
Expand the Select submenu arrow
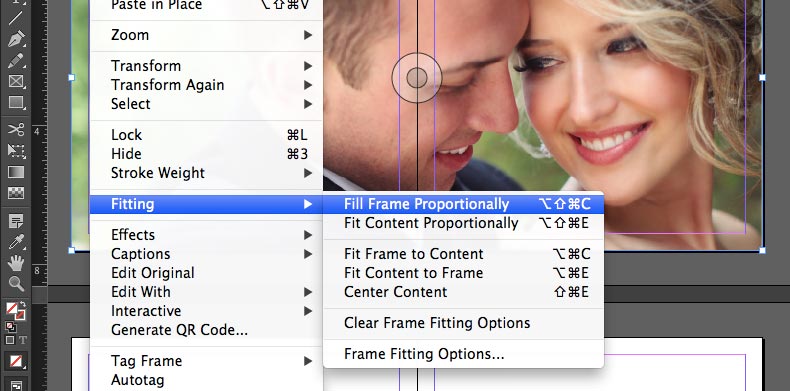click(307, 104)
